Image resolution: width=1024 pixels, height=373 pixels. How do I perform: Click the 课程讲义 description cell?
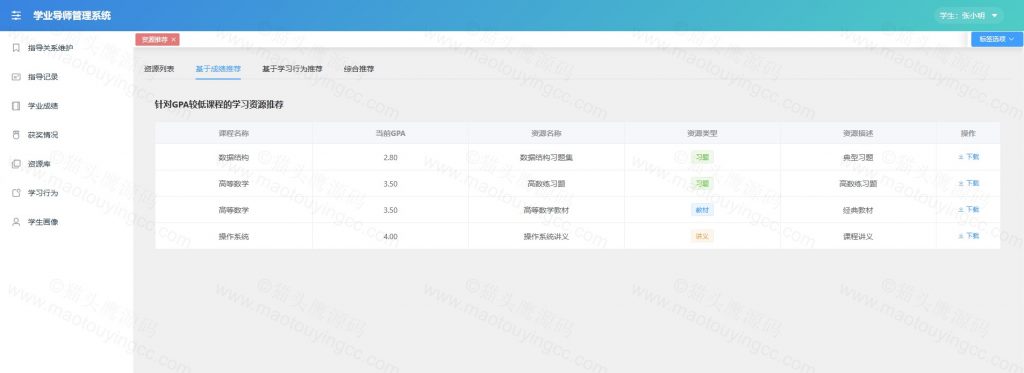tap(858, 236)
